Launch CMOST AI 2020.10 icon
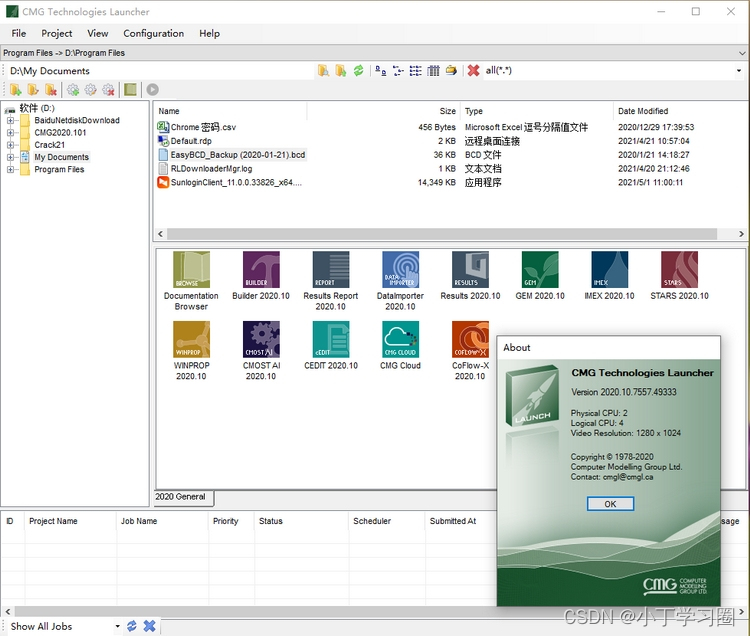The image size is (750, 636). (261, 340)
